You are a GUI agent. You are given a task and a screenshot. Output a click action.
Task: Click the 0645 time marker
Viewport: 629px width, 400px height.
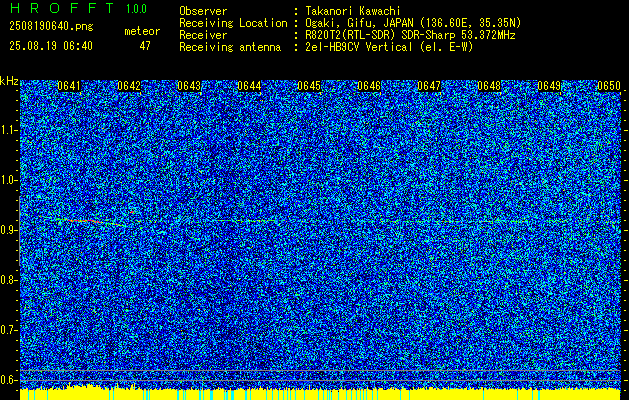click(x=309, y=86)
